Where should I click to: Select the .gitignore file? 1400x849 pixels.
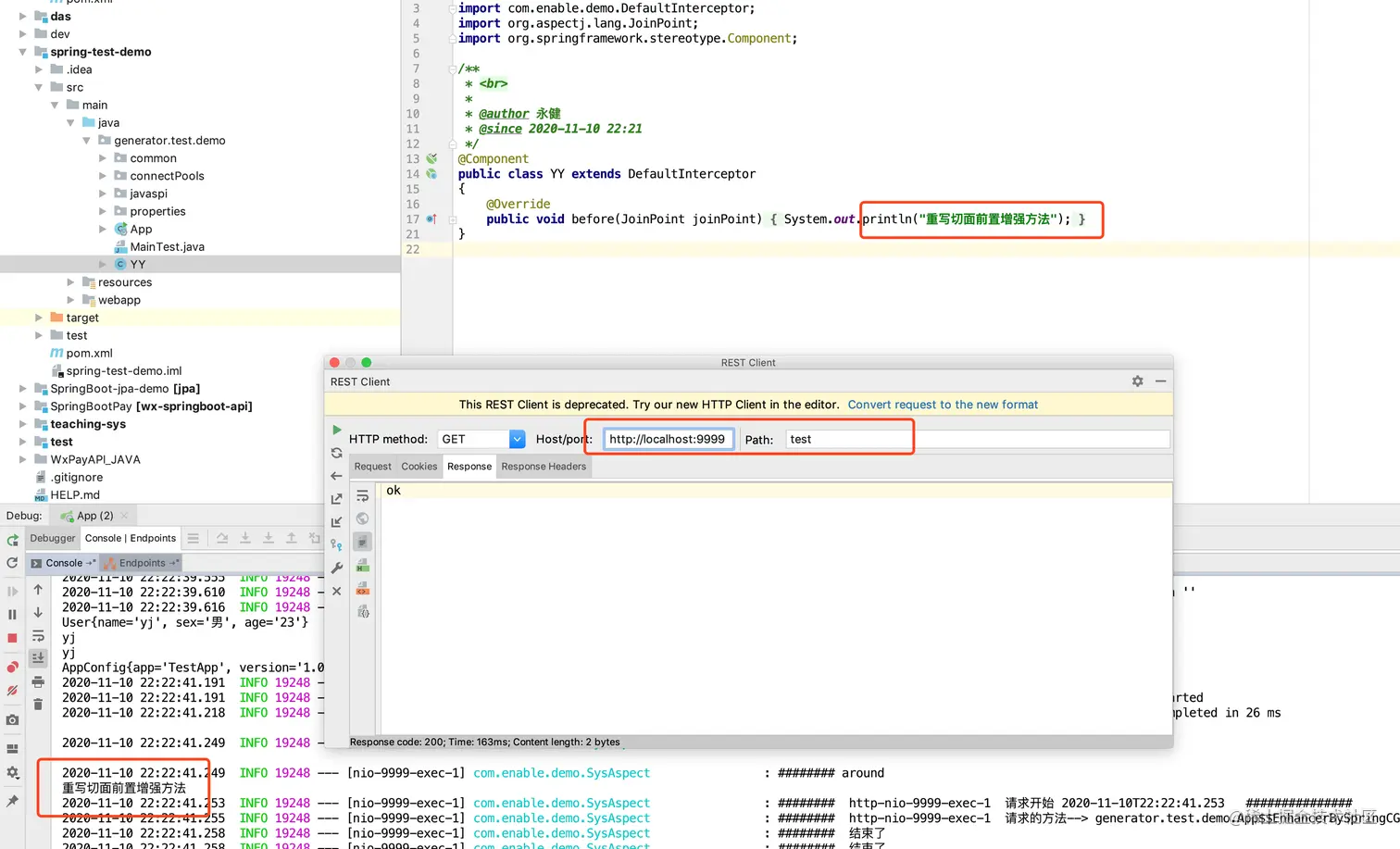[x=77, y=478]
